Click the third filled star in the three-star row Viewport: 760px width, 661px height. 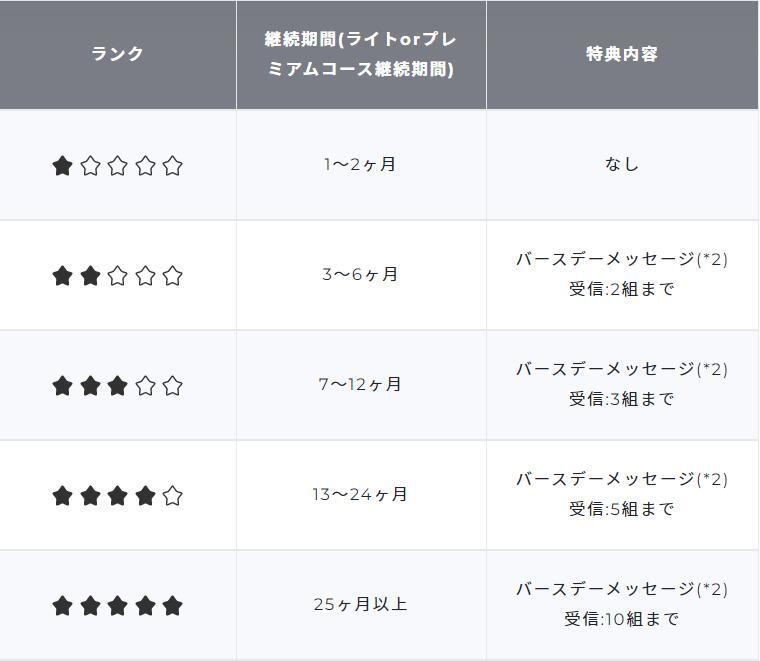coord(118,386)
